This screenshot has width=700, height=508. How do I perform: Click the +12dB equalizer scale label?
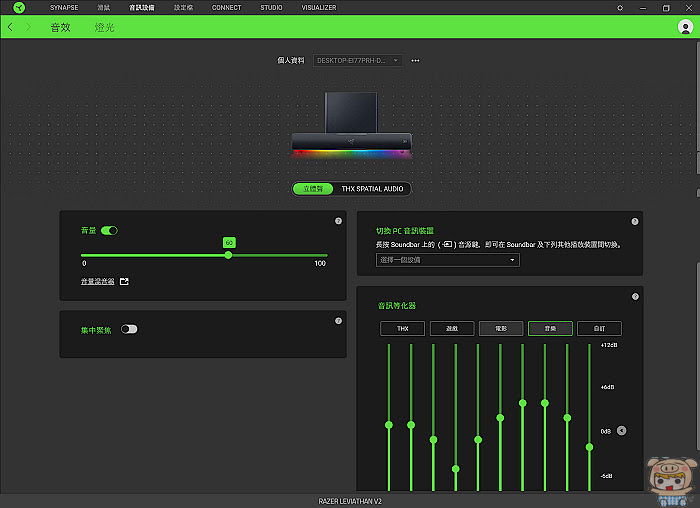[609, 345]
